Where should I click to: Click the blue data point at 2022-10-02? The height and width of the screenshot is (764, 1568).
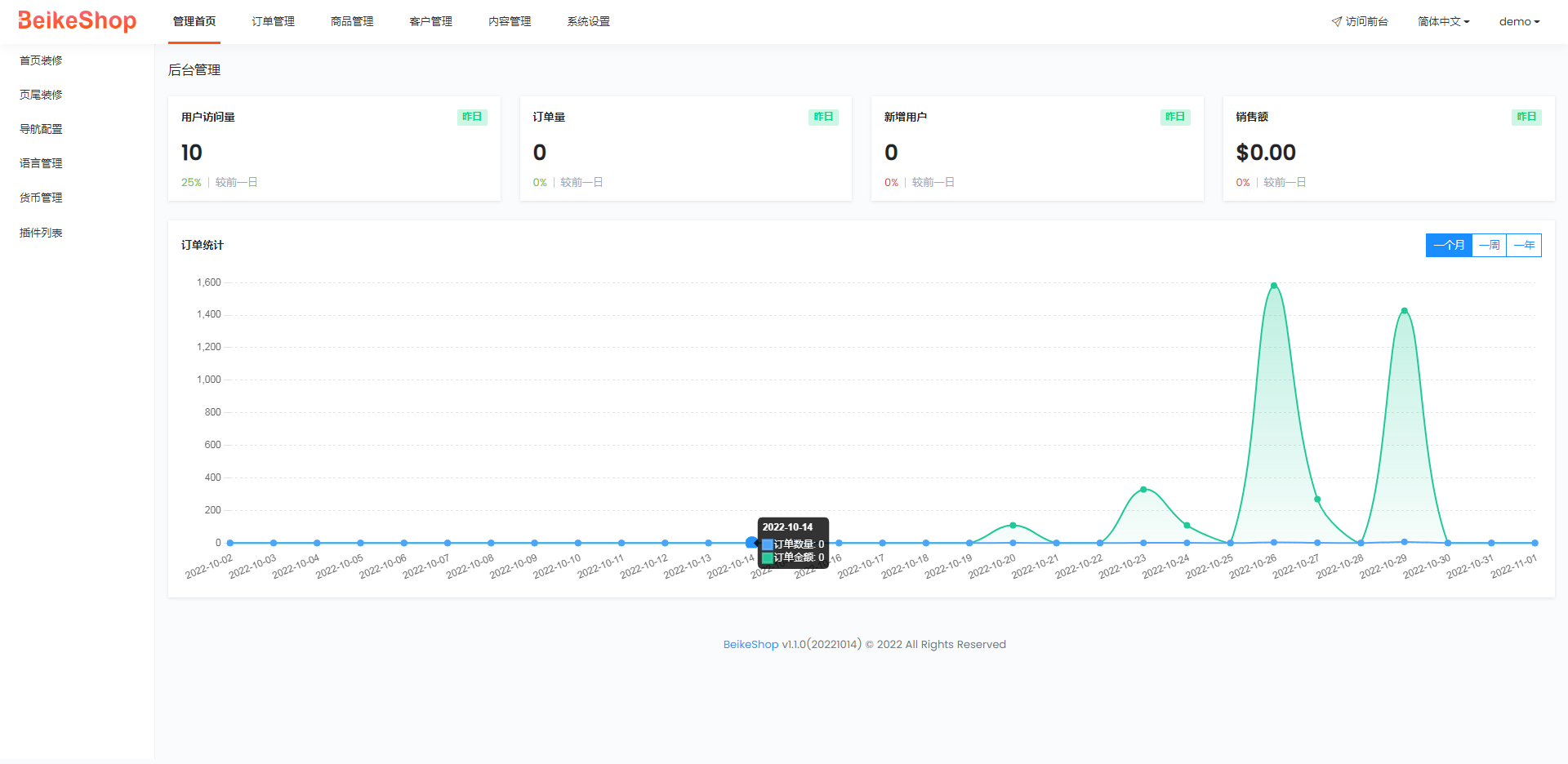230,543
